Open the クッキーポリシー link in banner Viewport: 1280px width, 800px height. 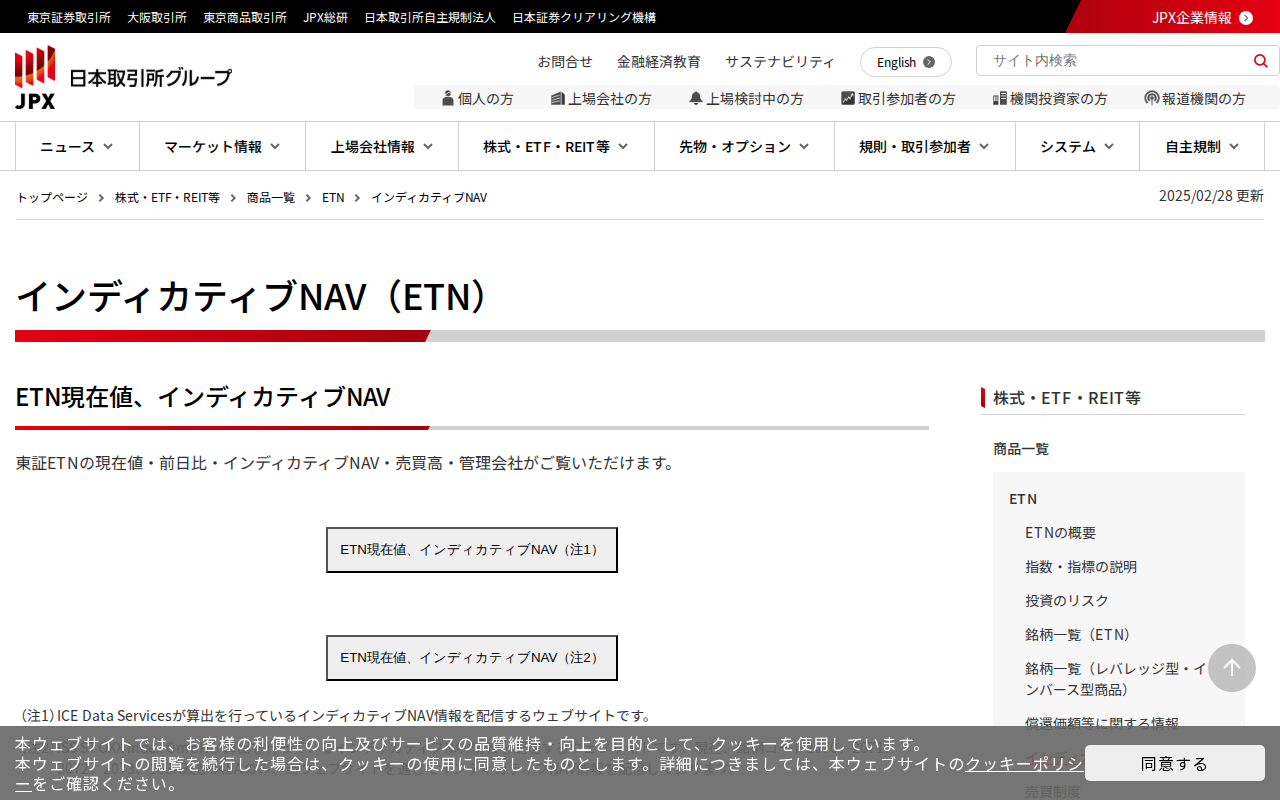tap(1023, 764)
